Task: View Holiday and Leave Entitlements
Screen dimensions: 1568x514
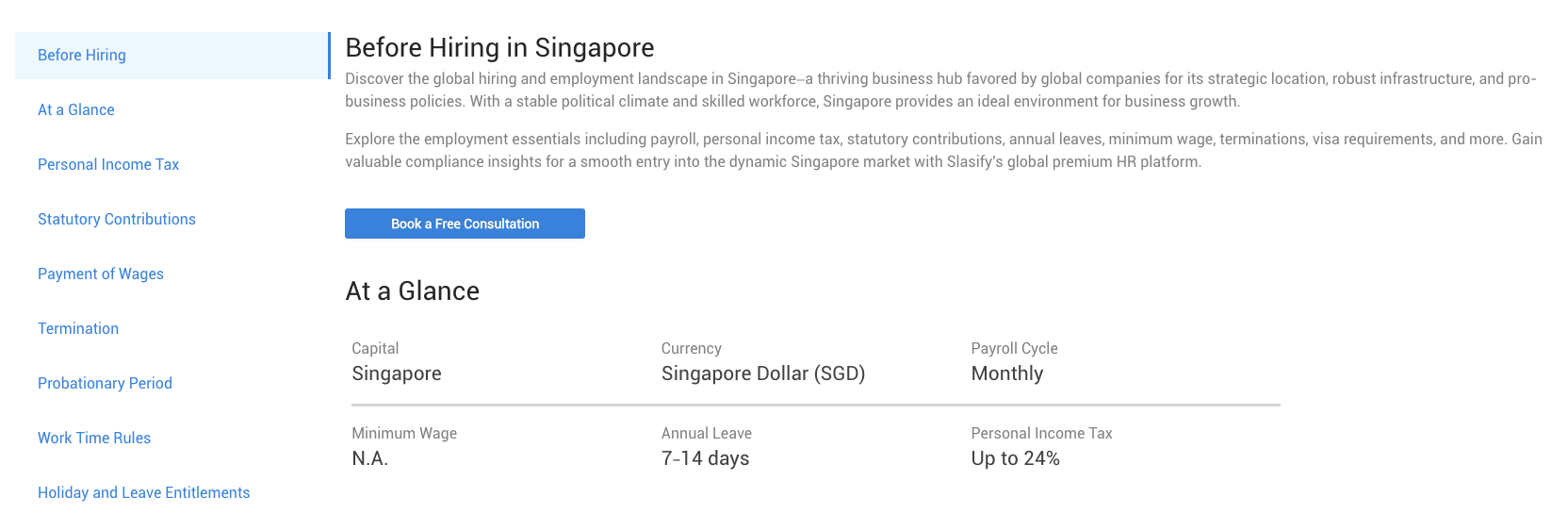Action: tap(144, 493)
